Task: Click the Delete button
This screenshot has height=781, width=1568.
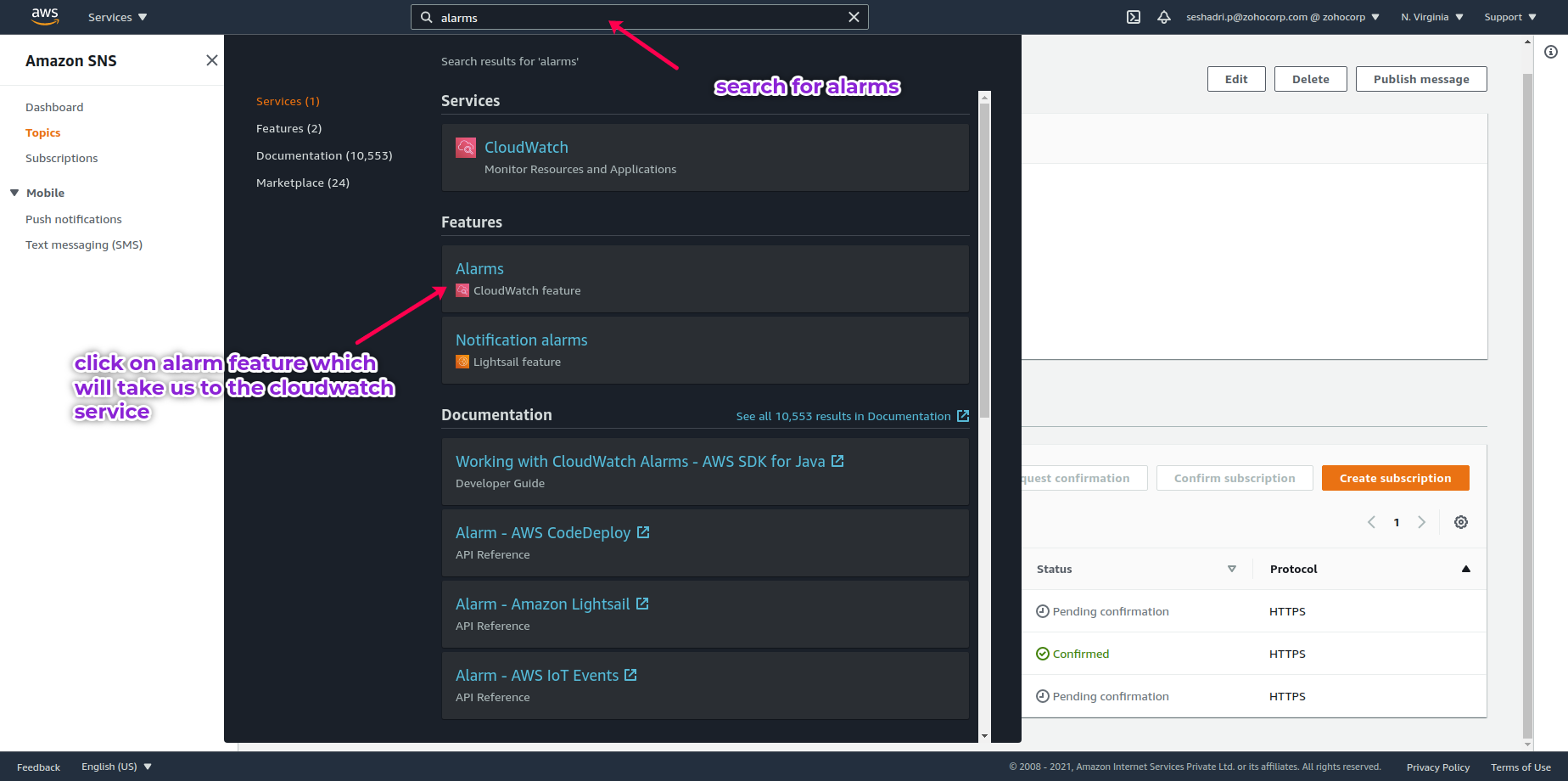Action: 1311,79
